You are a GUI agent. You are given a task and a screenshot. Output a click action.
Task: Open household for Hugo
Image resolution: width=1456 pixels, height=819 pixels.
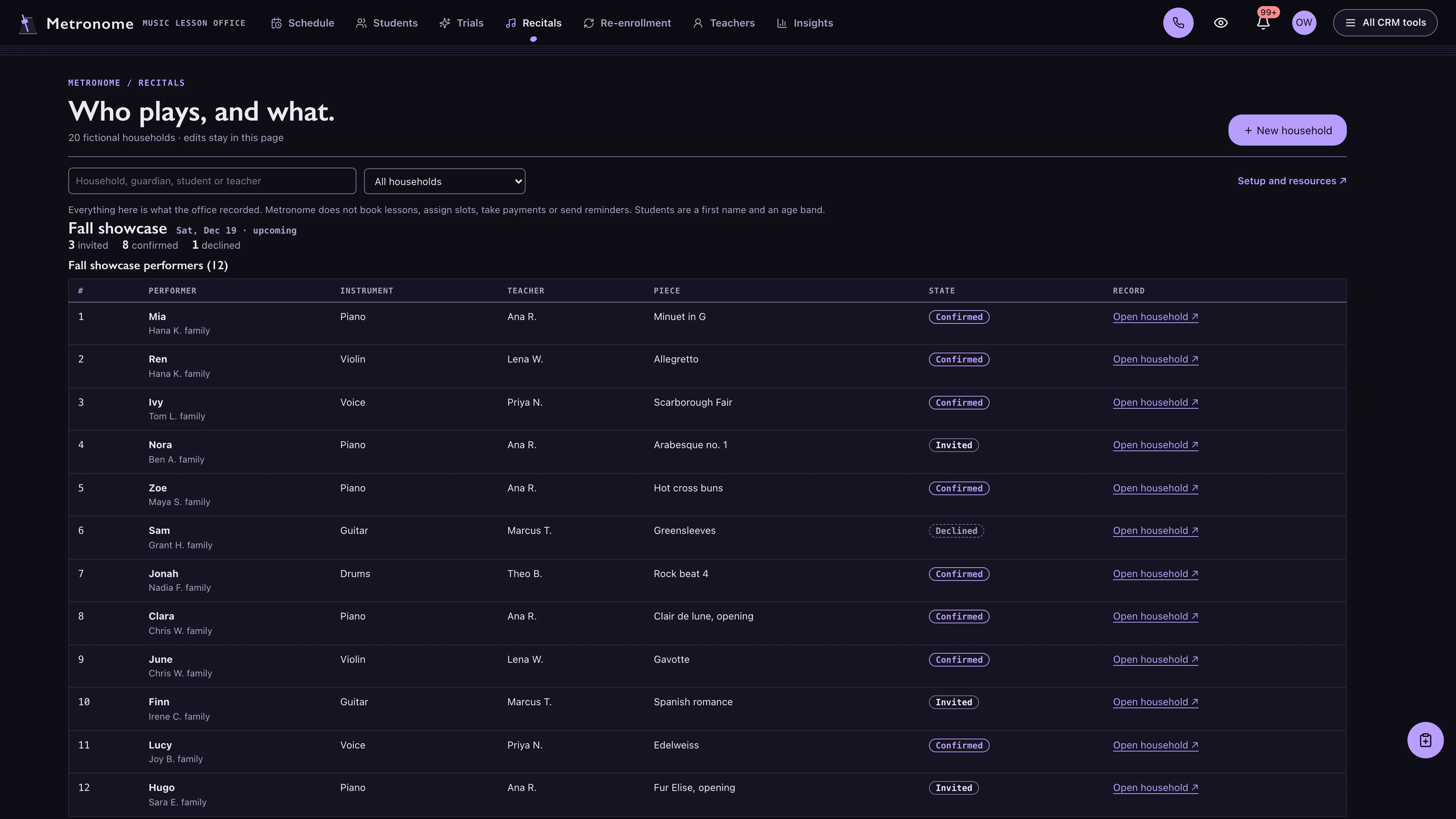[1155, 788]
